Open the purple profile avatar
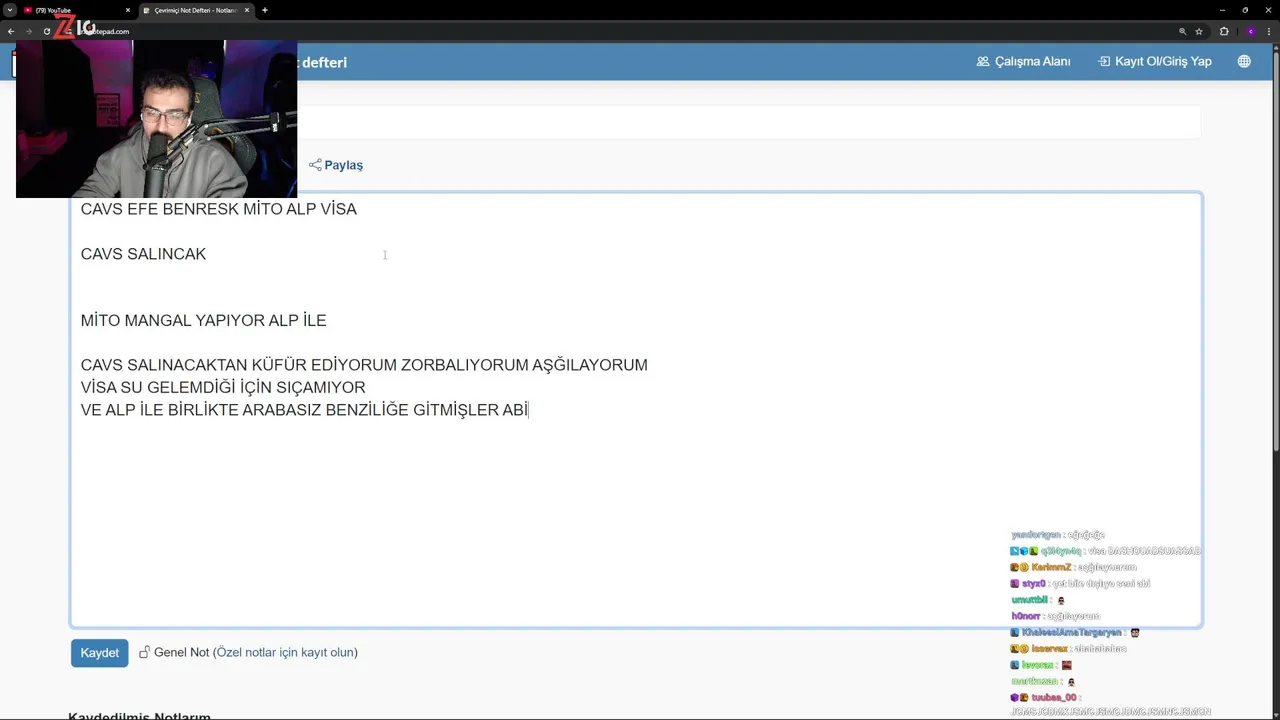The image size is (1280, 720). point(1250,31)
